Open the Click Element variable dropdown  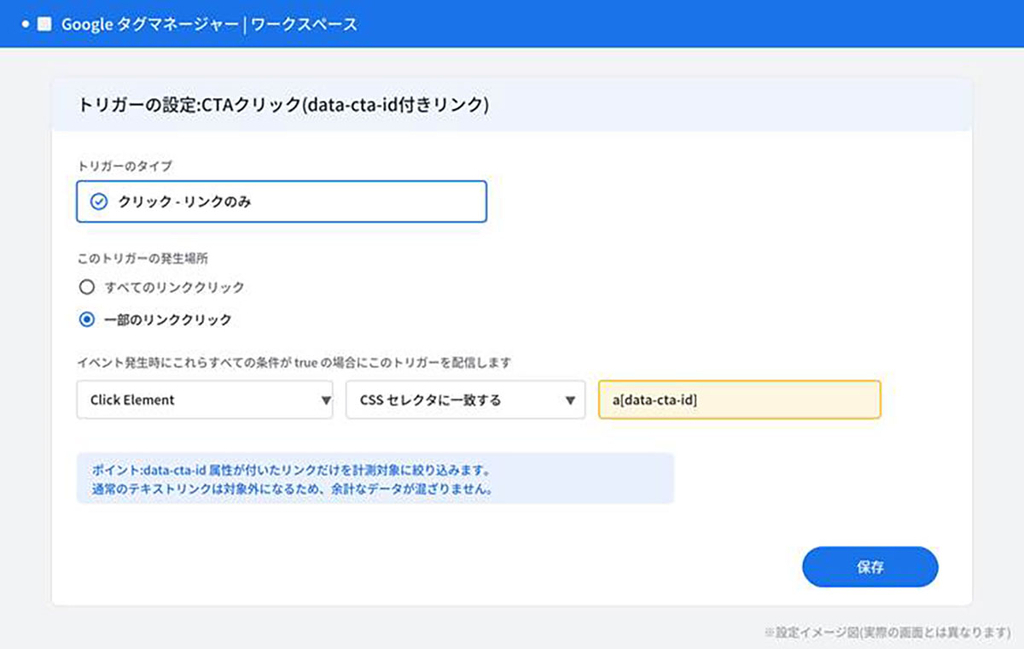point(205,400)
